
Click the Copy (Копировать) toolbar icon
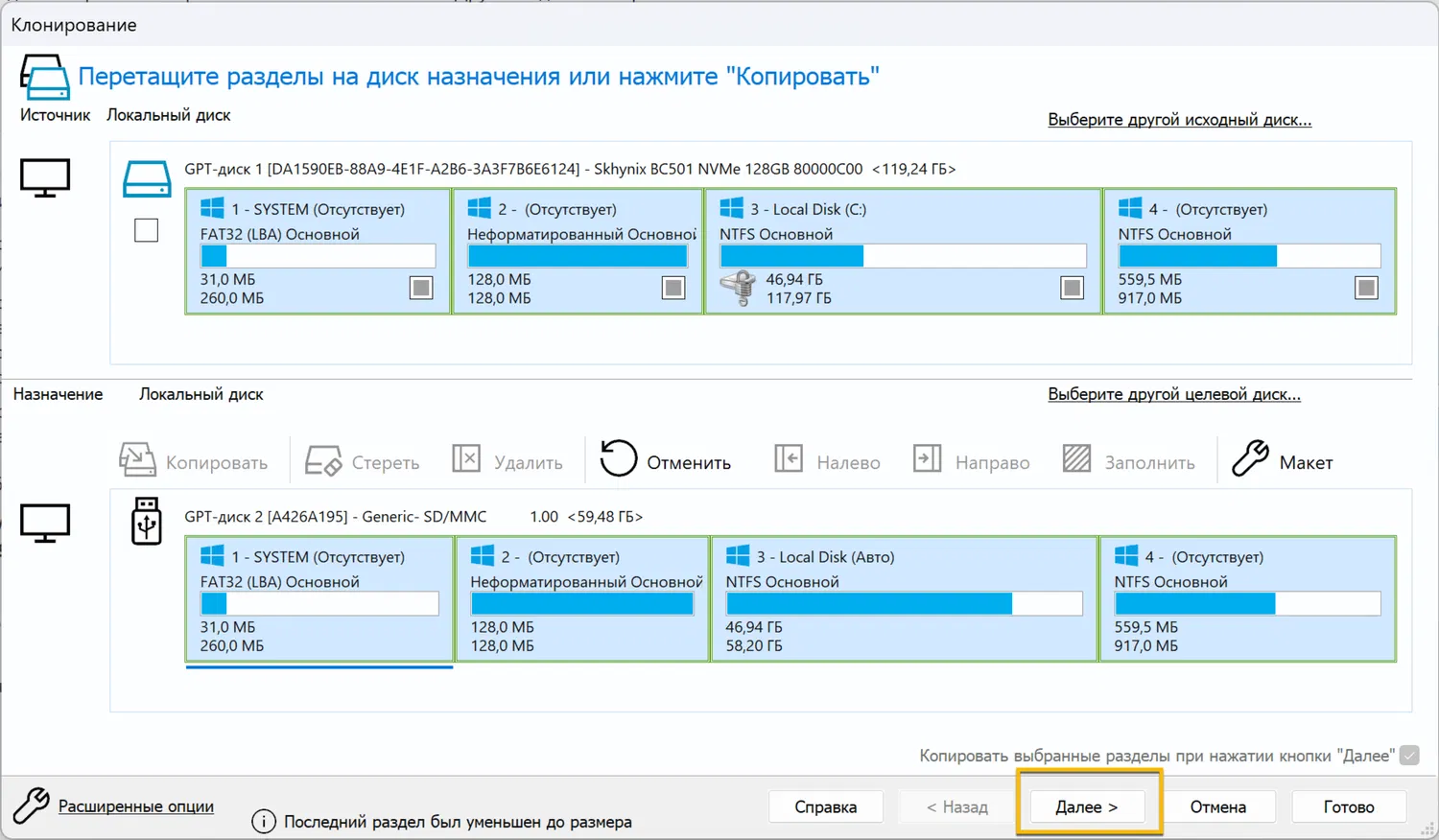[x=137, y=460]
